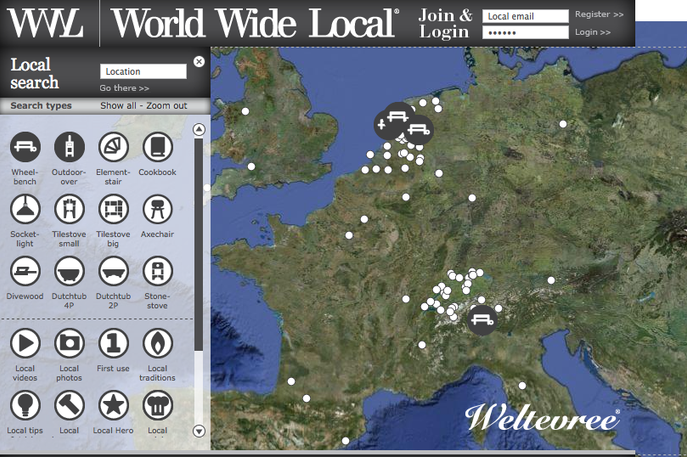Image resolution: width=687 pixels, height=457 pixels.
Task: Toggle the Stonestove search type
Action: point(157,271)
